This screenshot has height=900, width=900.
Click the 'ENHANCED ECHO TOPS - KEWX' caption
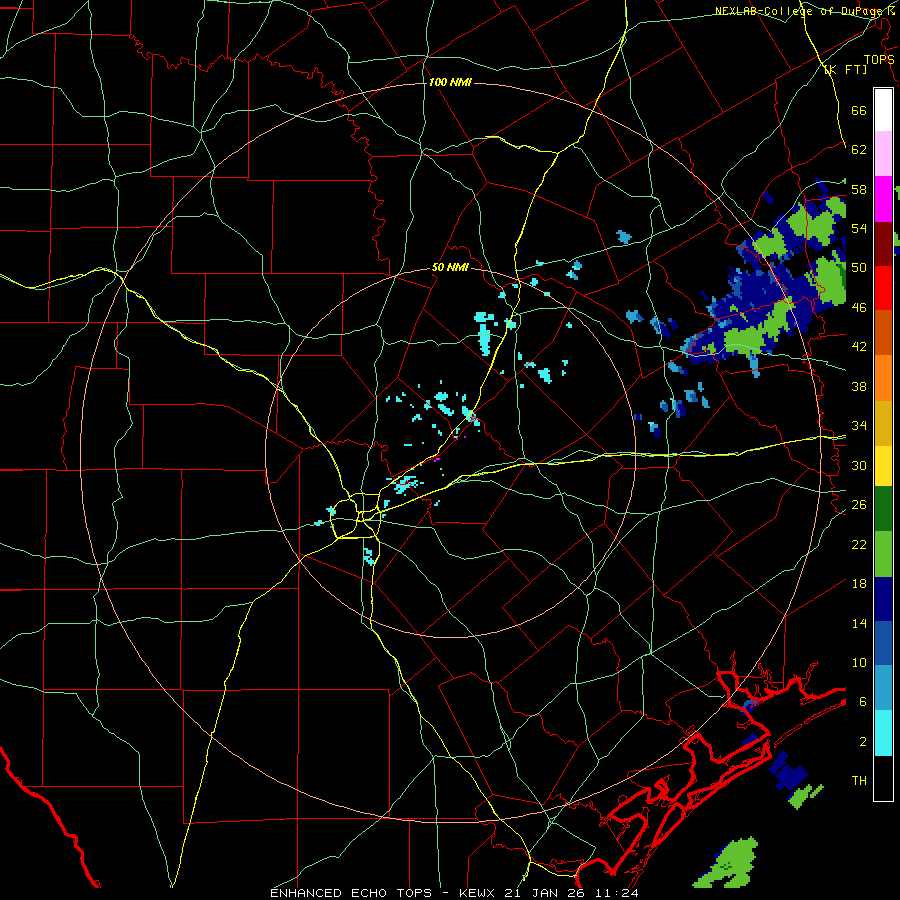(385, 893)
